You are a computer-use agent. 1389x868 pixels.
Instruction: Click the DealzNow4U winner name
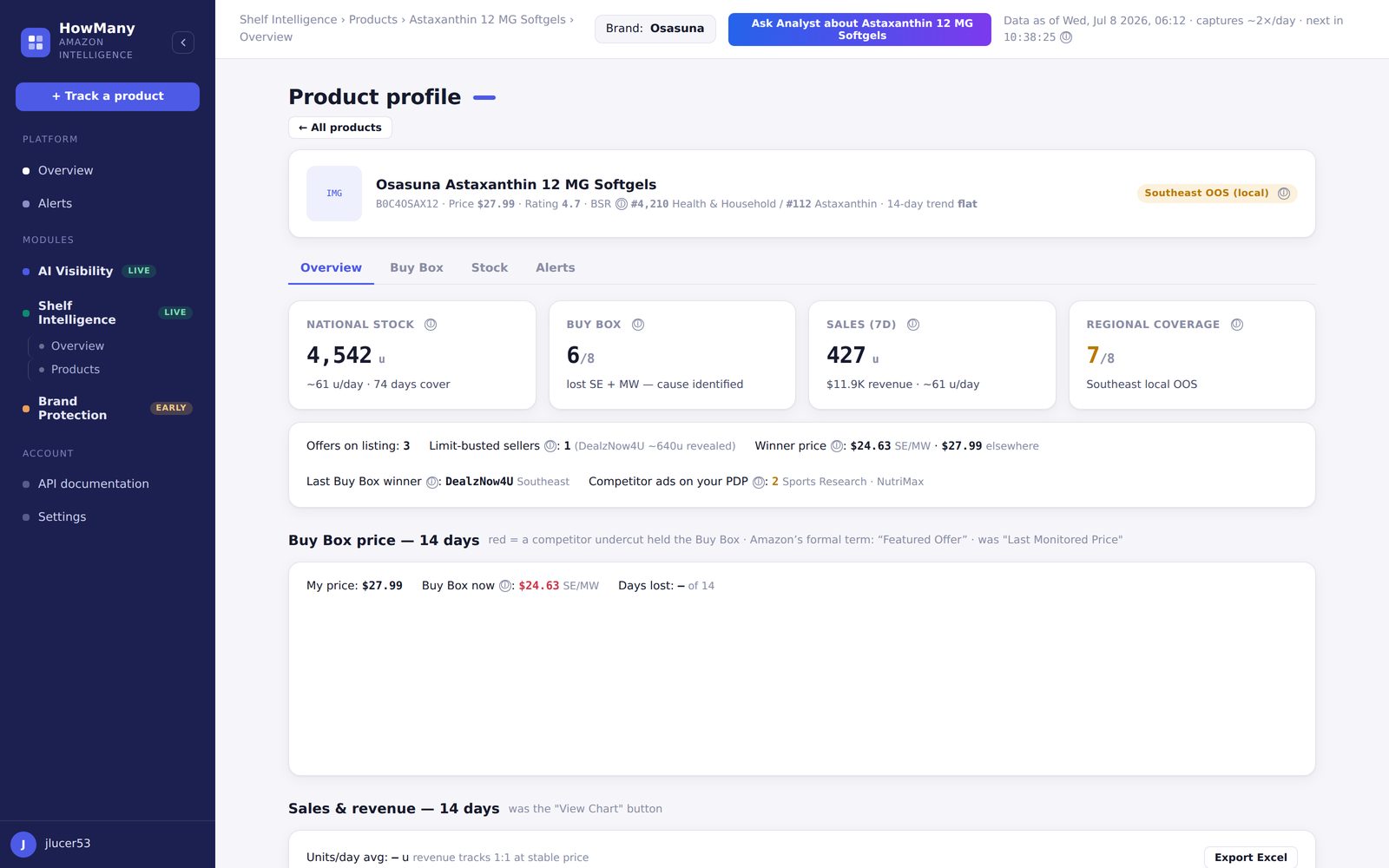click(x=479, y=482)
